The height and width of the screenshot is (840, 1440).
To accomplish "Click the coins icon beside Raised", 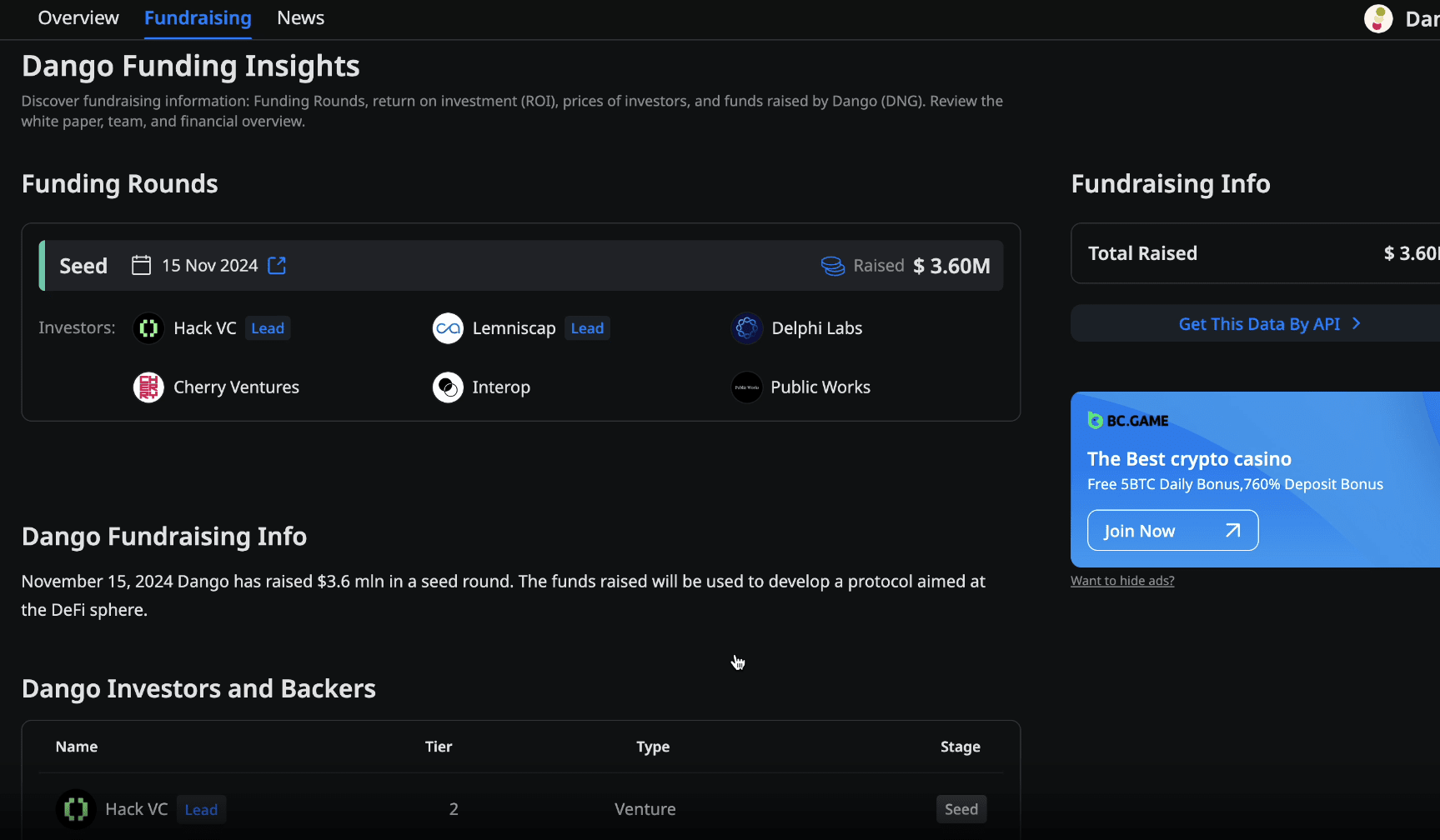I will 833,266.
